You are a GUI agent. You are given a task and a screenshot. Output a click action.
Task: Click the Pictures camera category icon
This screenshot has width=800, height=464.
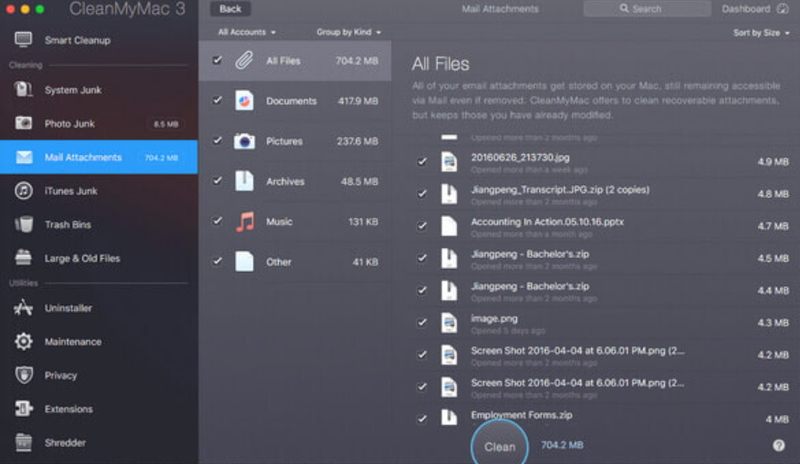[244, 141]
